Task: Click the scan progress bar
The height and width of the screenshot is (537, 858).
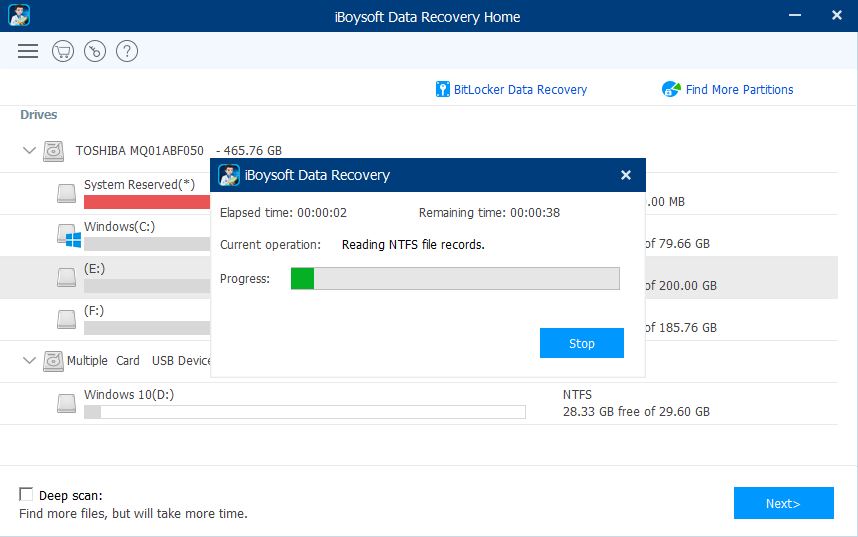Action: click(x=455, y=279)
